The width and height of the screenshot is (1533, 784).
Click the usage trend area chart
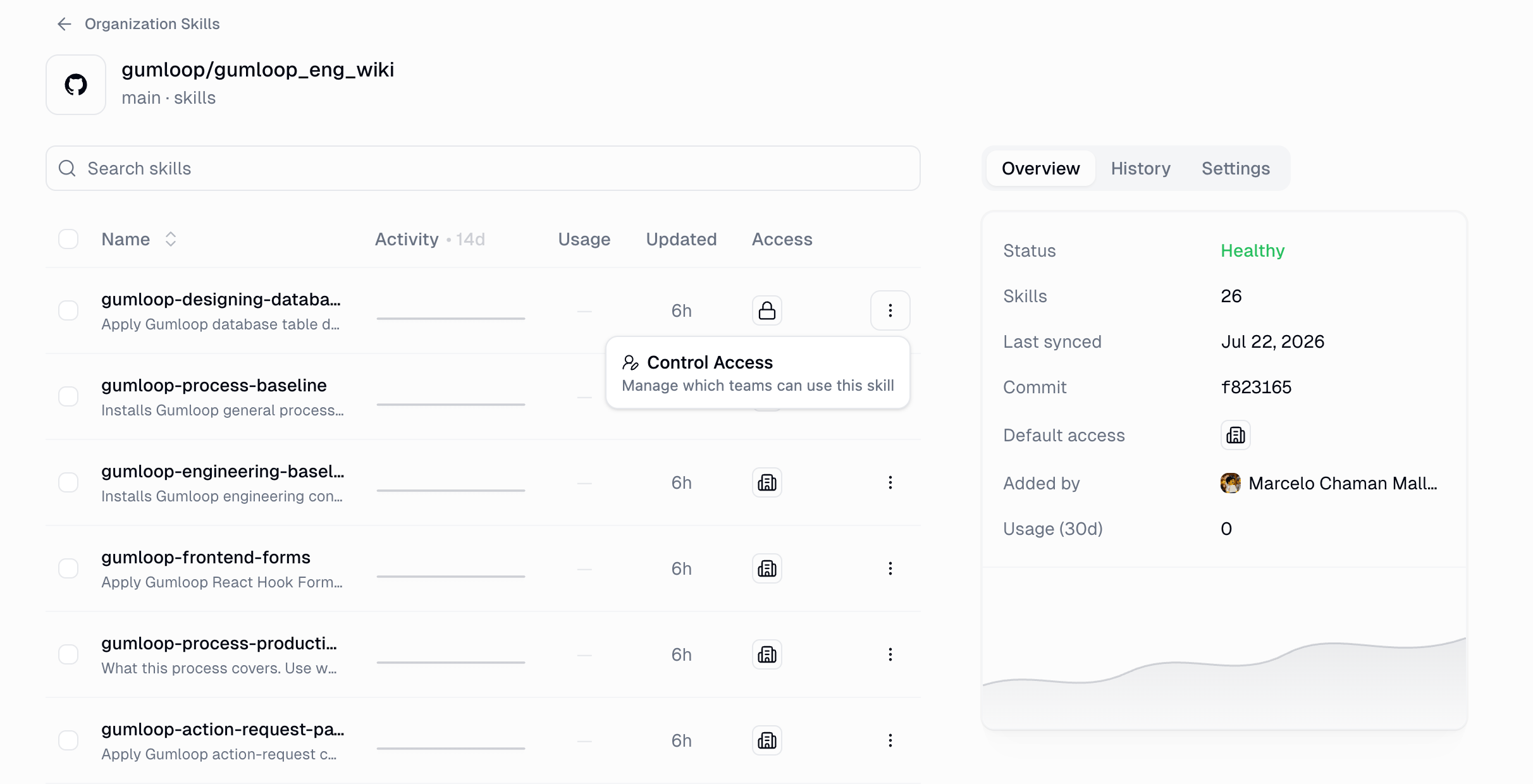[x=1224, y=683]
